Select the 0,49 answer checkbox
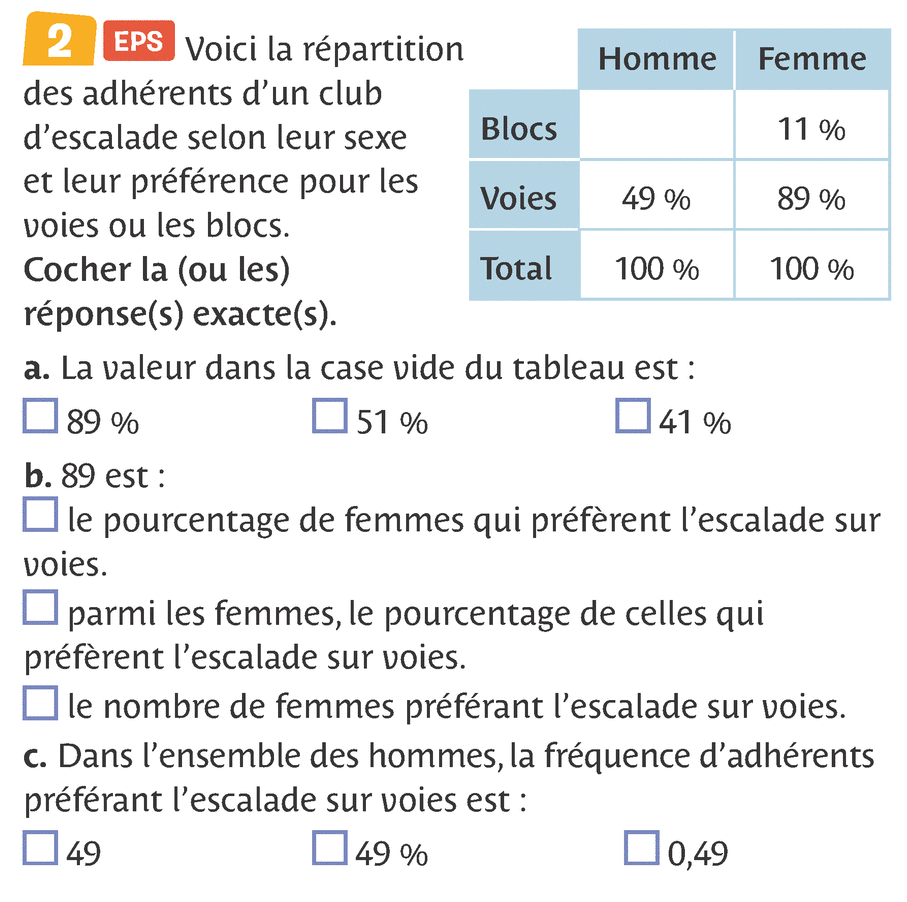 pos(641,848)
